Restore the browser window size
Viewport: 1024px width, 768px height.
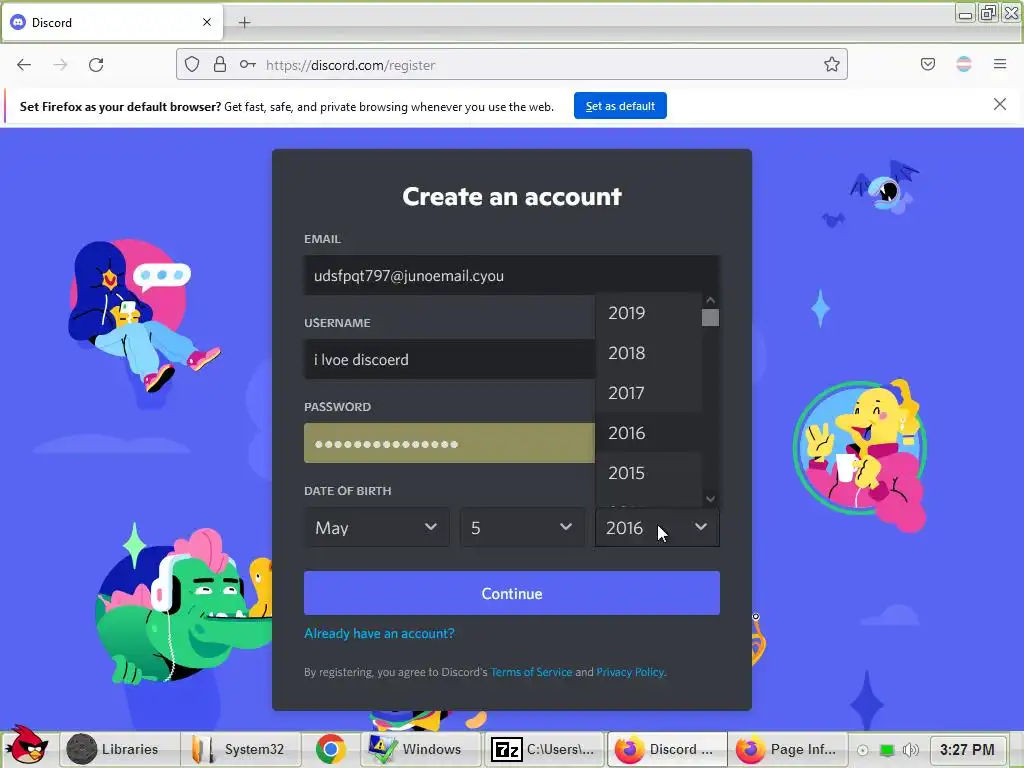click(987, 12)
